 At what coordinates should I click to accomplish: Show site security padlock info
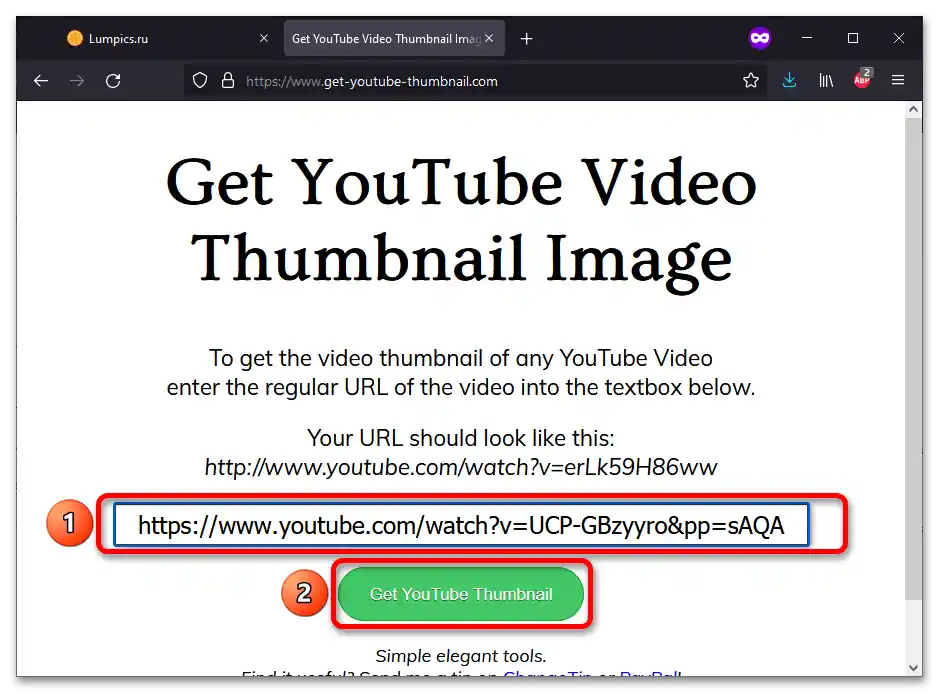[x=228, y=81]
